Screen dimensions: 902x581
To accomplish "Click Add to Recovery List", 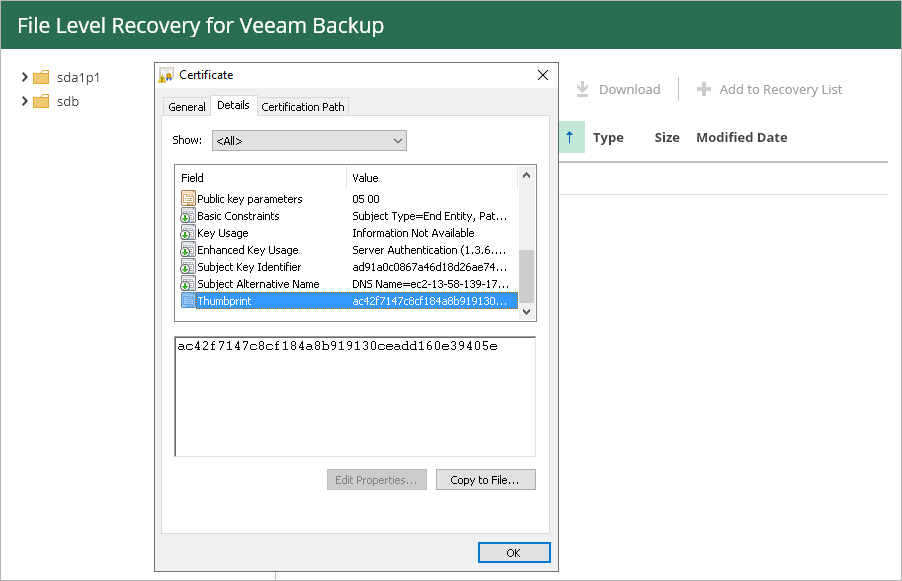I will click(769, 90).
